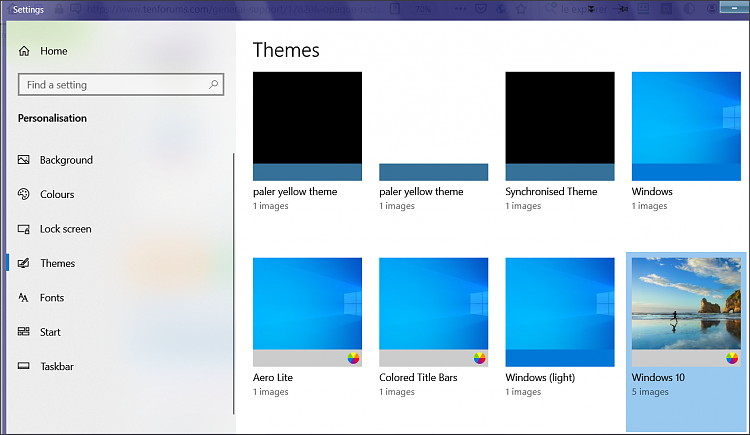Click the Colored Title Bars label
This screenshot has height=435, width=750.
418,378
